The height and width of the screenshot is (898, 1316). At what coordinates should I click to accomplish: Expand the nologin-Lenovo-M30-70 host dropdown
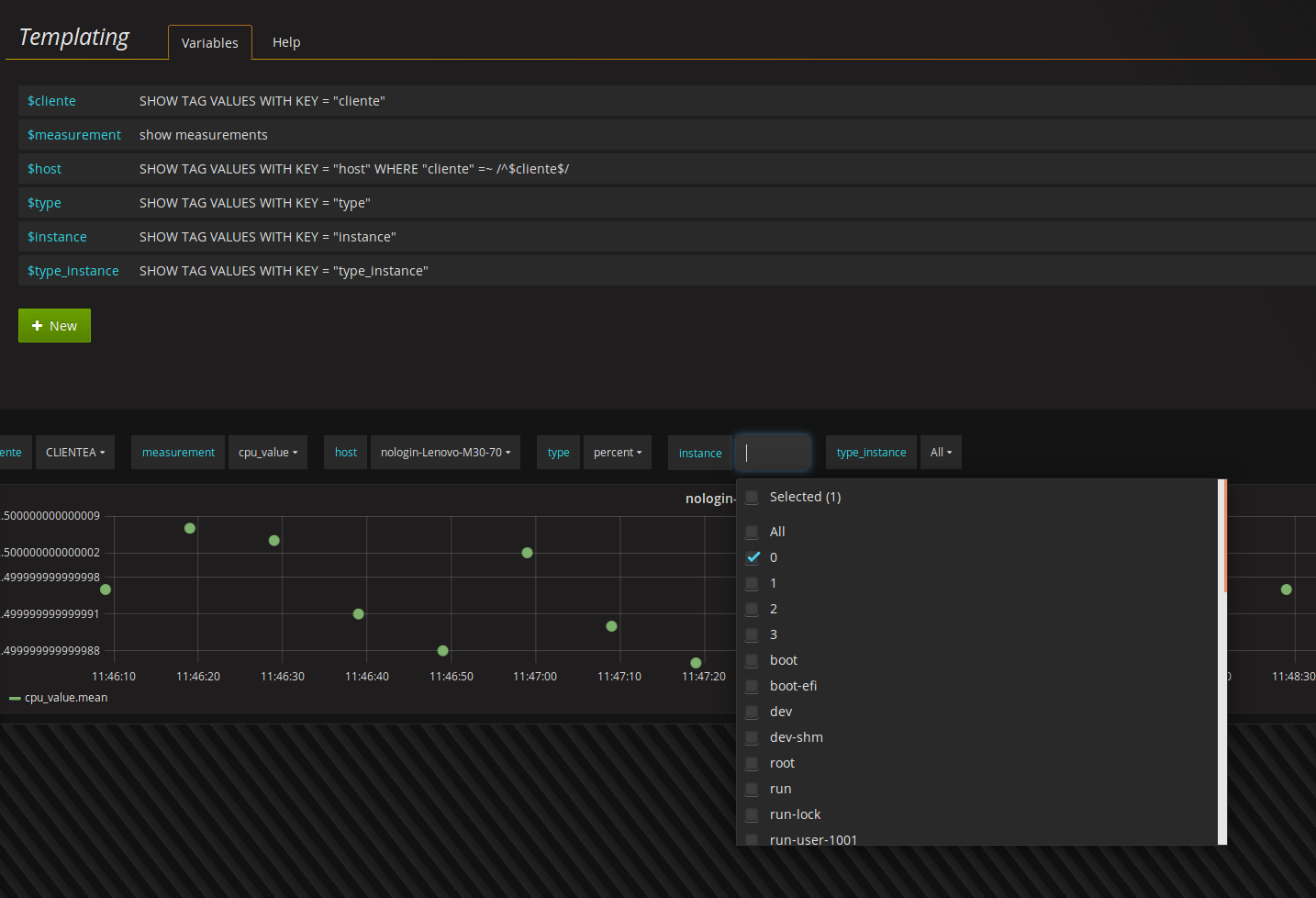point(445,453)
